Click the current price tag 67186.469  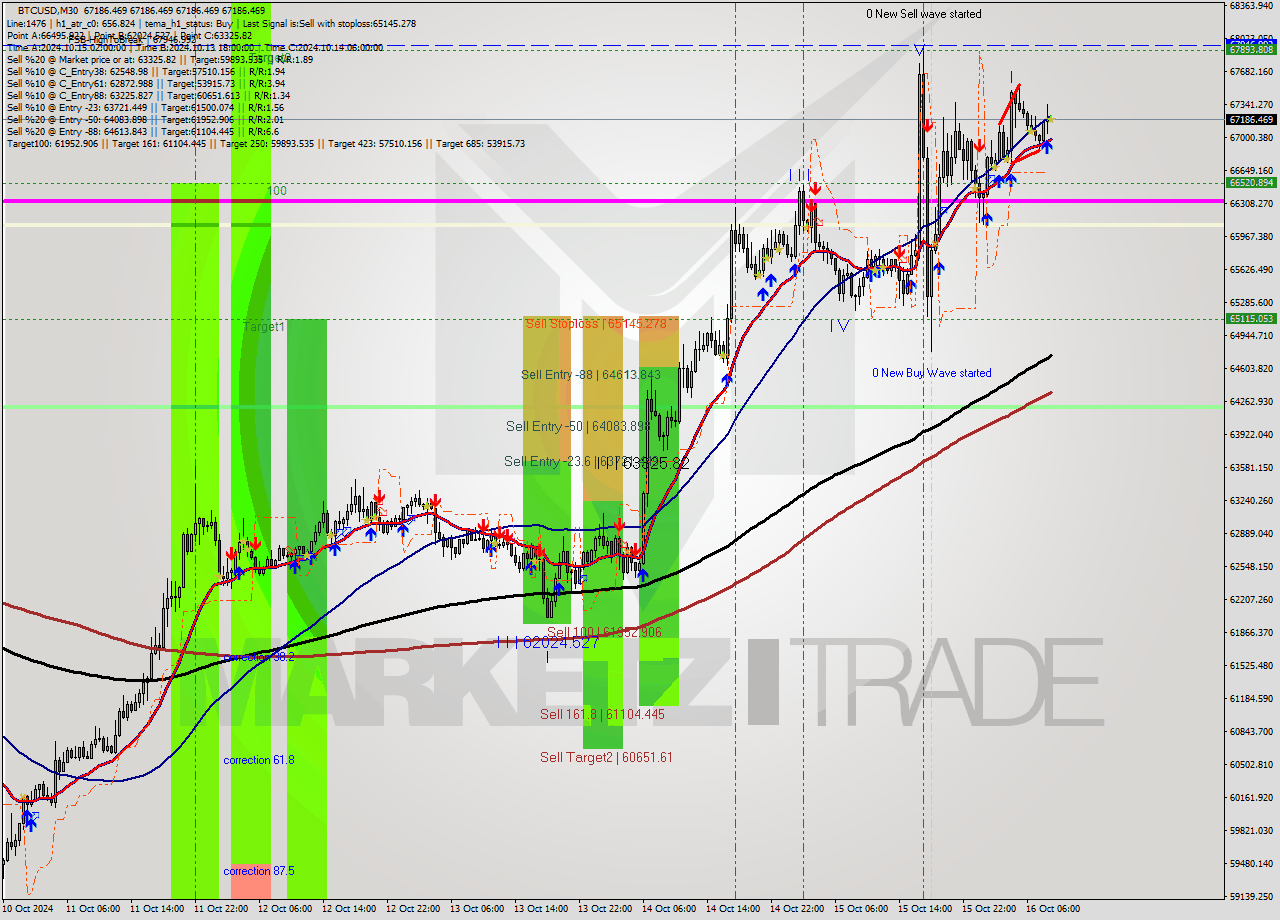click(x=1250, y=119)
